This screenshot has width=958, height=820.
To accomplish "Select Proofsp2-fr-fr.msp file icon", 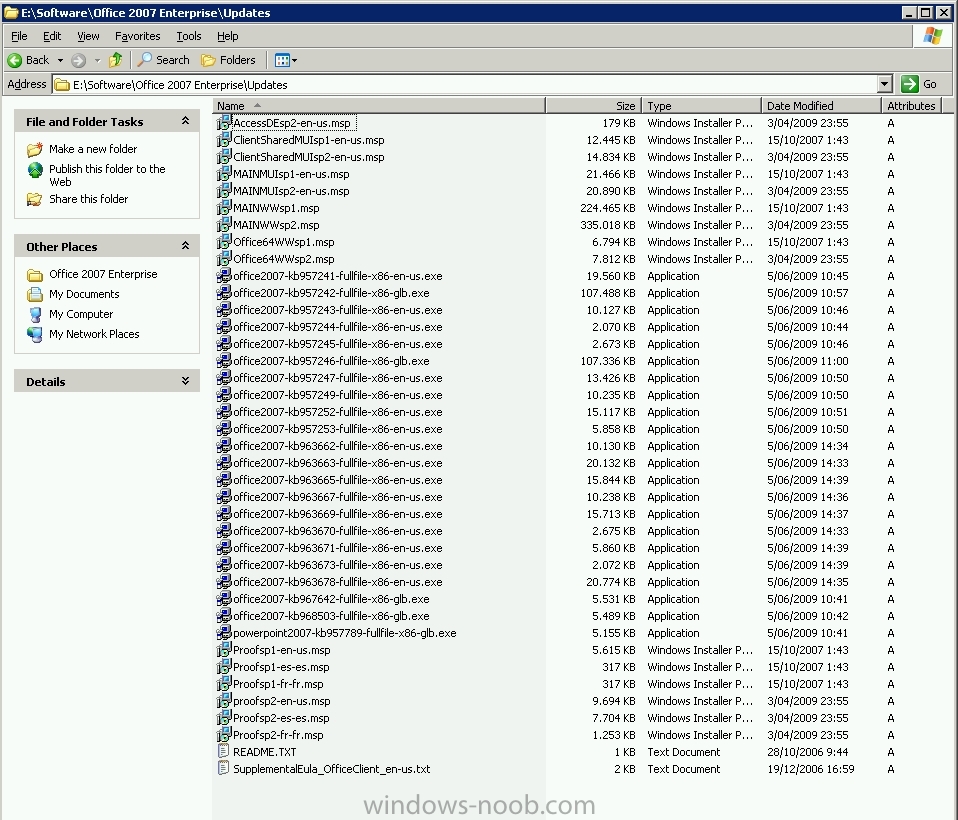I will click(x=224, y=735).
